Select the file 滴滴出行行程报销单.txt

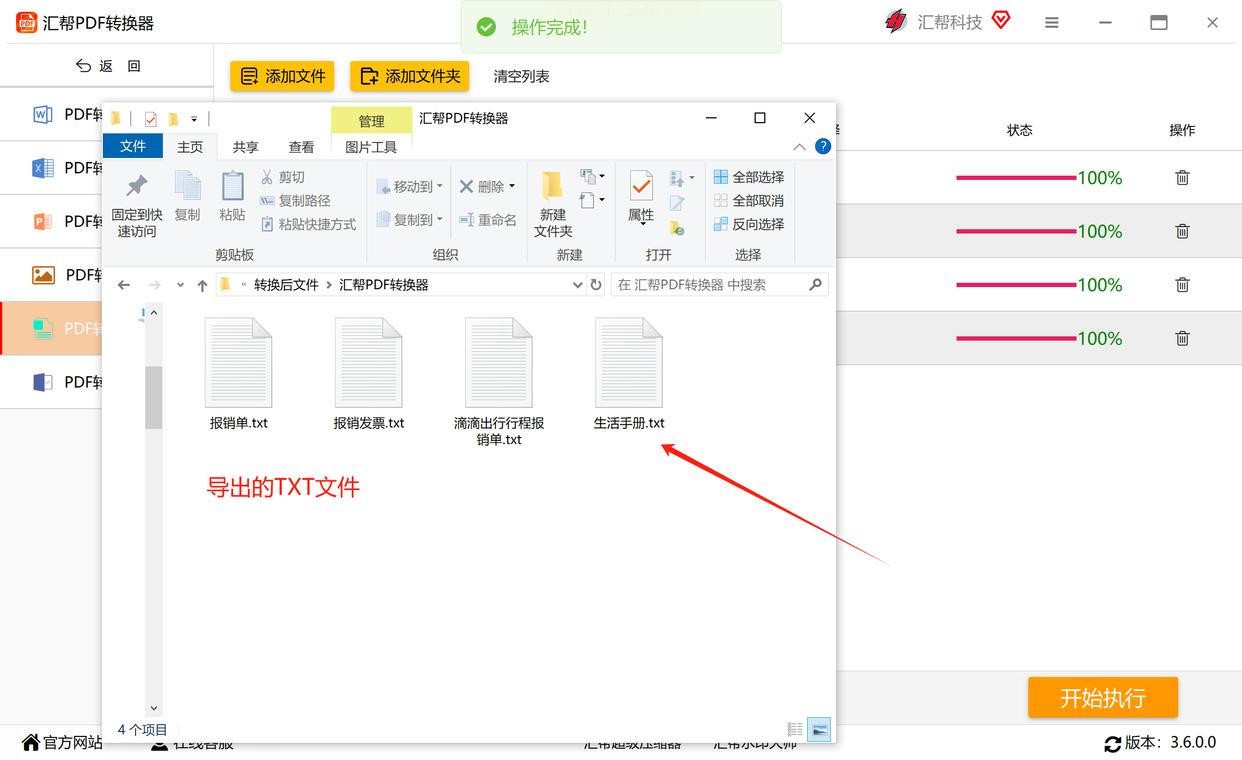pos(499,382)
